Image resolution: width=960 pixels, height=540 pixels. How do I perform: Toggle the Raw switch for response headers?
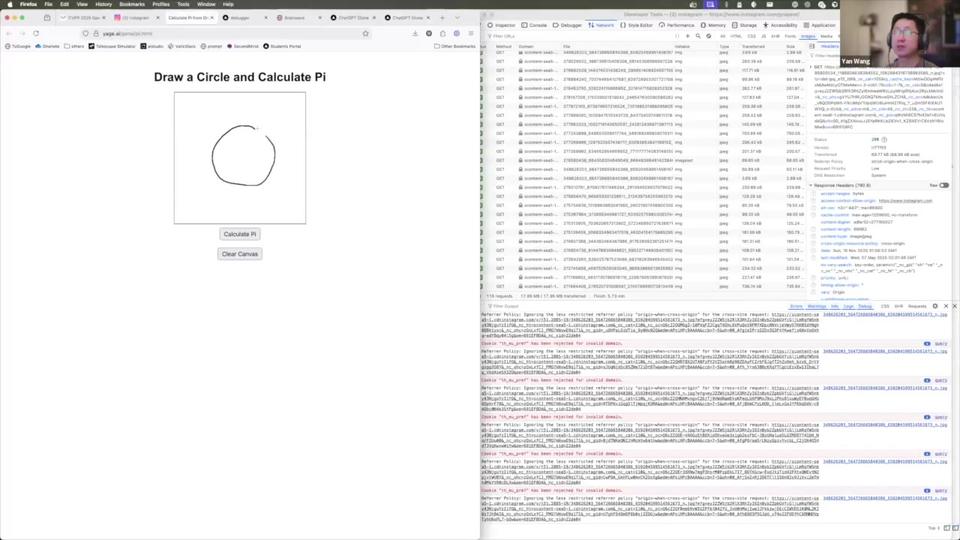(944, 185)
